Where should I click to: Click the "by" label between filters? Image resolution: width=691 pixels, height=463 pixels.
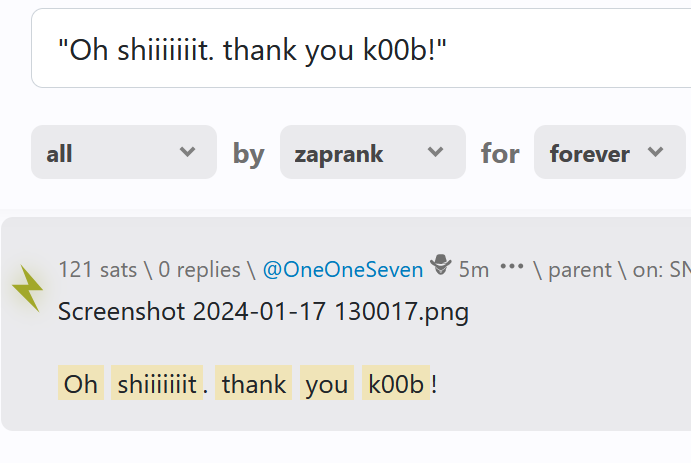click(x=248, y=153)
